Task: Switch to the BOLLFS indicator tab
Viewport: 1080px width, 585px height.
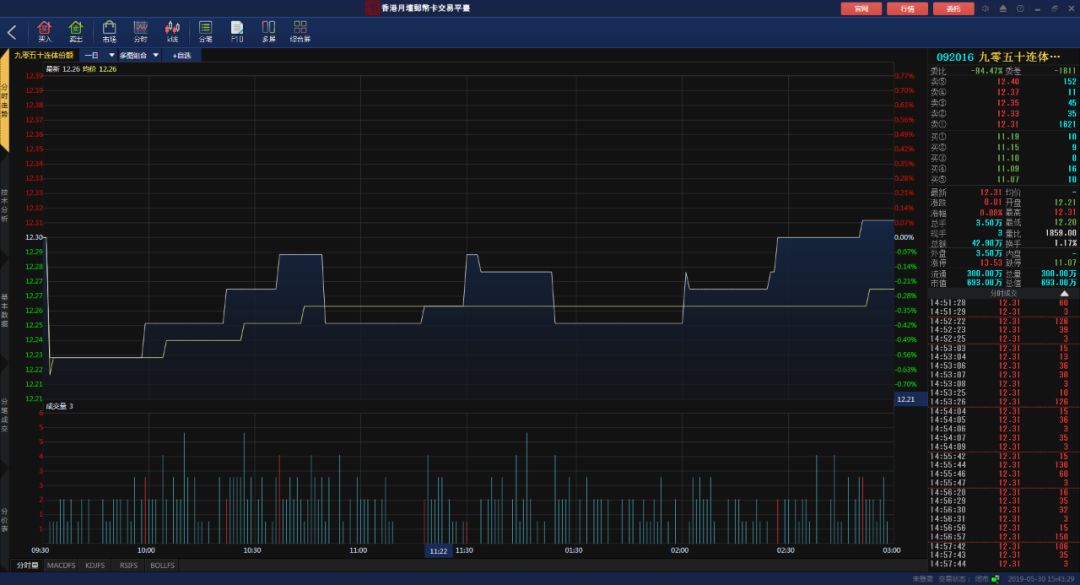Action: (163, 565)
